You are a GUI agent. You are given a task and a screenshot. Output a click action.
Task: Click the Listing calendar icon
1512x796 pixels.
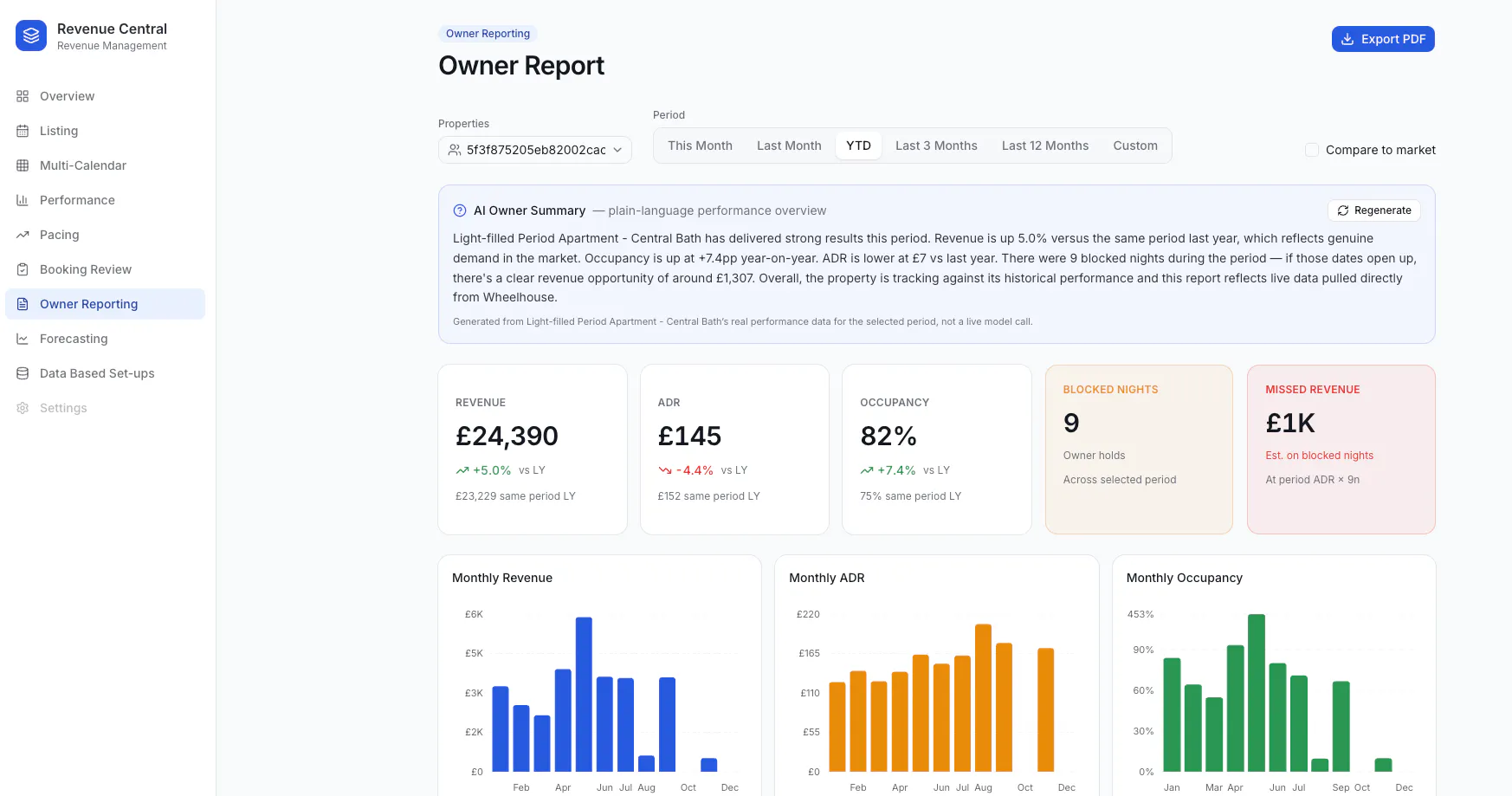[23, 131]
